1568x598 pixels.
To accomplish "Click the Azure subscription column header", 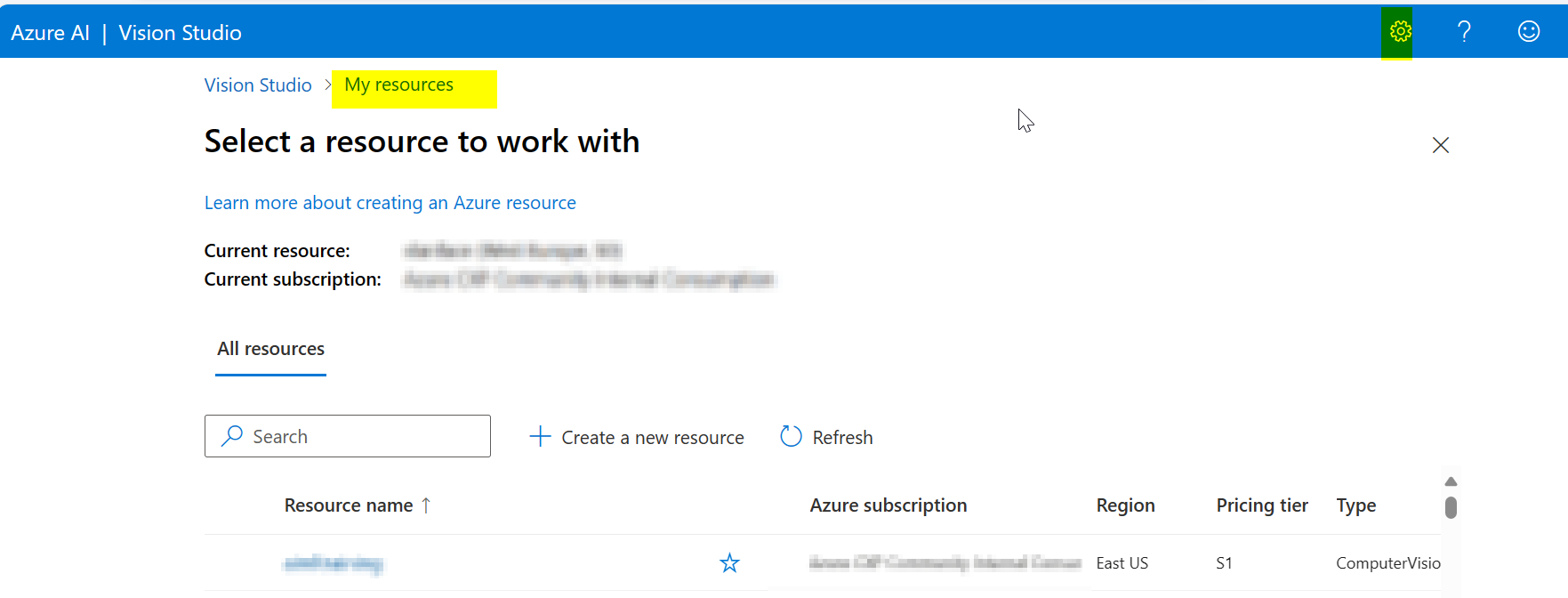I will point(888,505).
